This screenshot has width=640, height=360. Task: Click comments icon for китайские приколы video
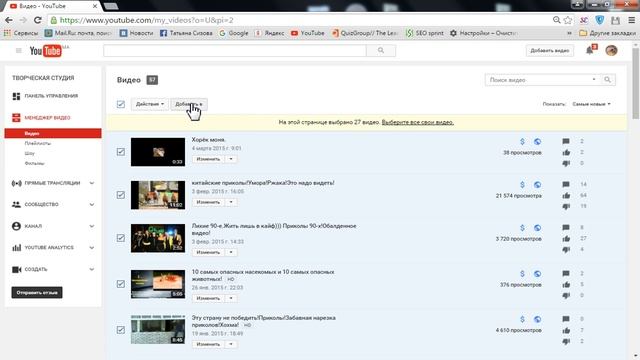coord(566,184)
